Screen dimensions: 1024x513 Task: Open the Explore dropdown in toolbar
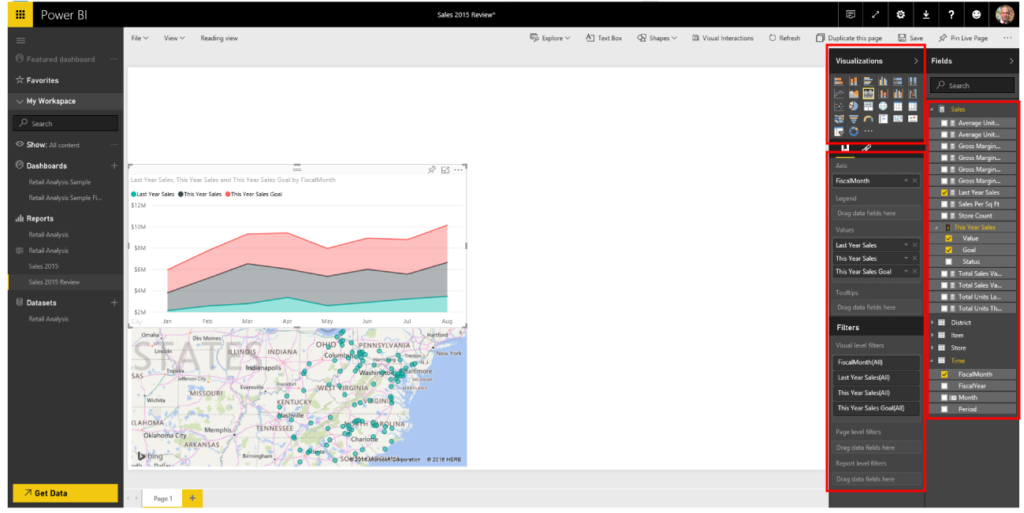[549, 38]
